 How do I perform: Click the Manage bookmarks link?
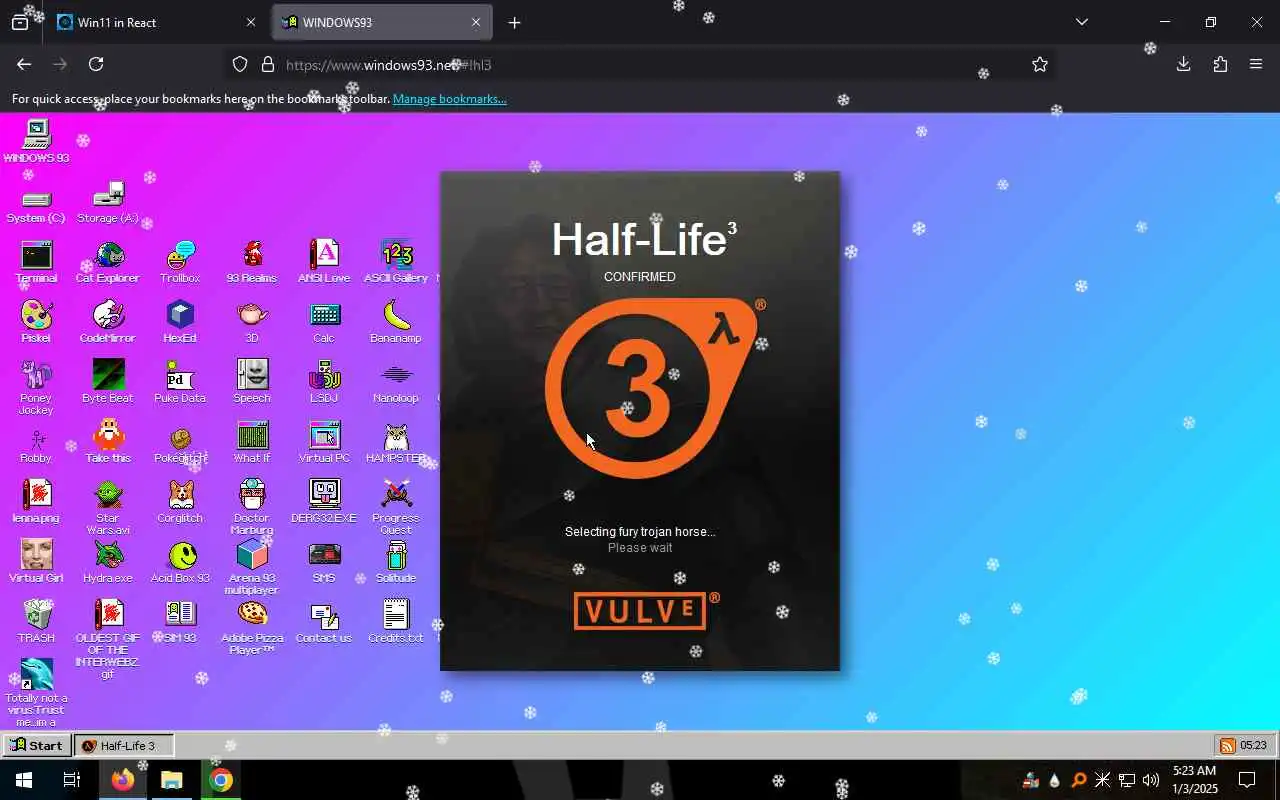click(449, 99)
